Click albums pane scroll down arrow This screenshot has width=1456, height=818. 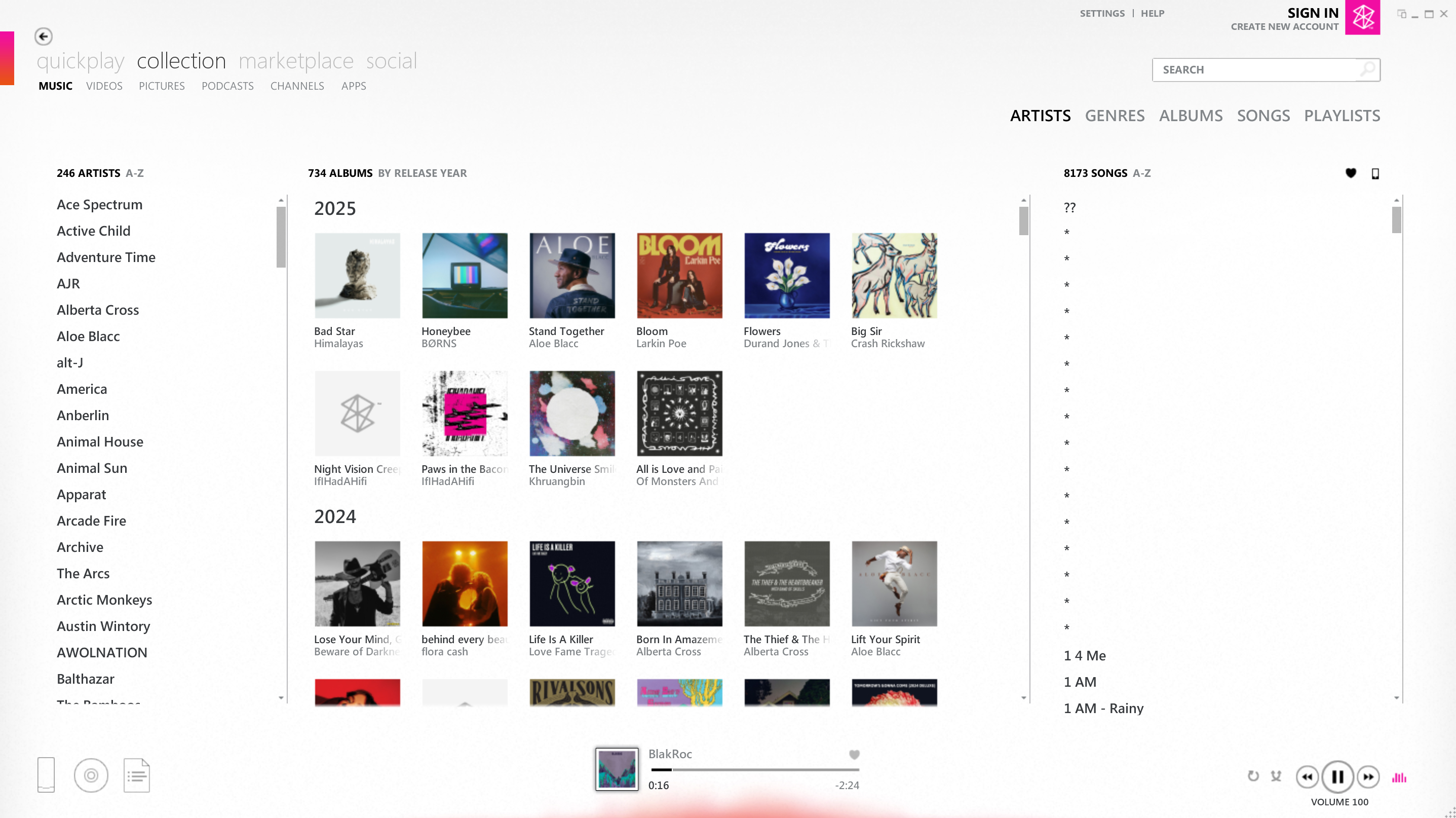coord(1023,697)
